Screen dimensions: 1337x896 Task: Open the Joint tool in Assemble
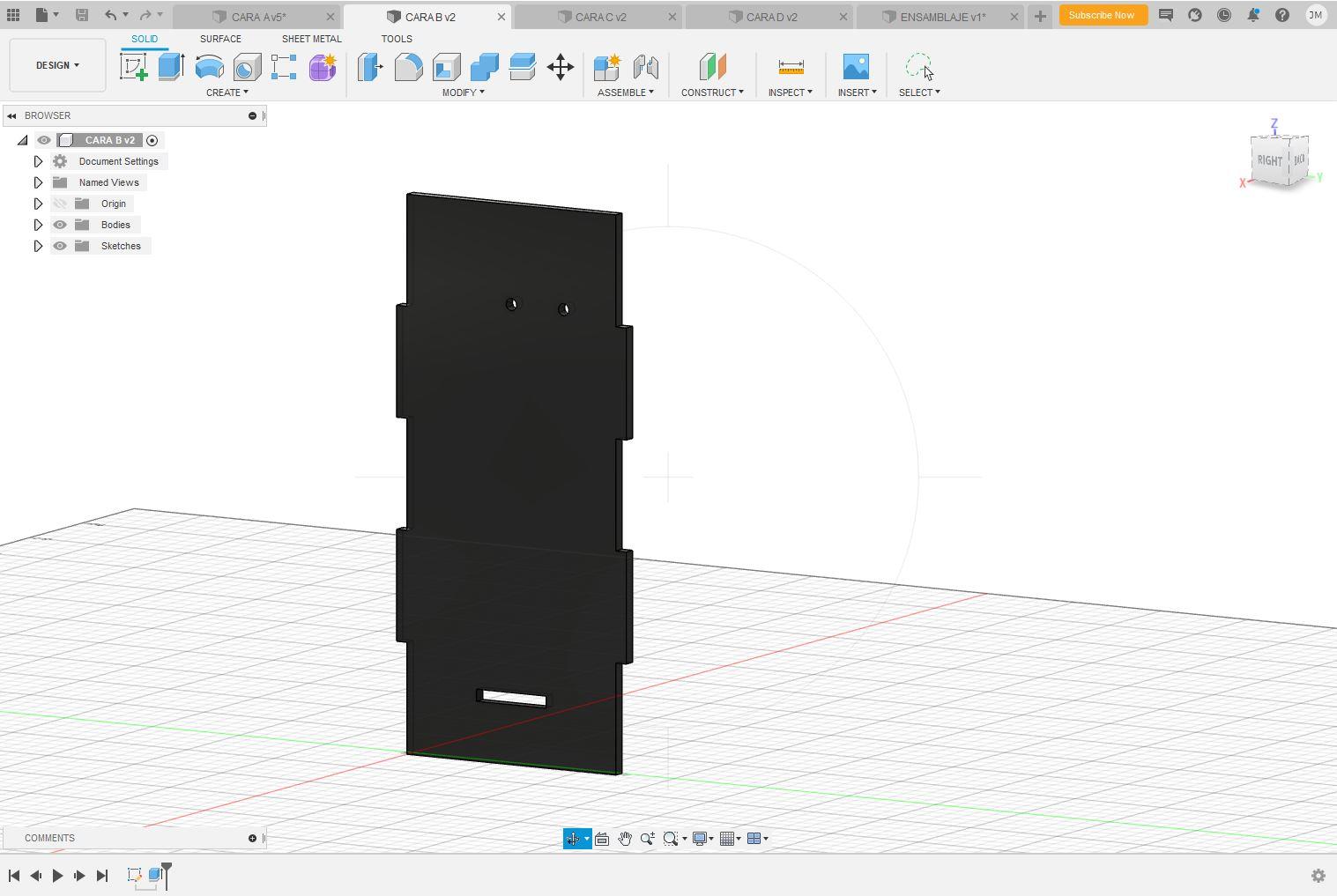[645, 67]
